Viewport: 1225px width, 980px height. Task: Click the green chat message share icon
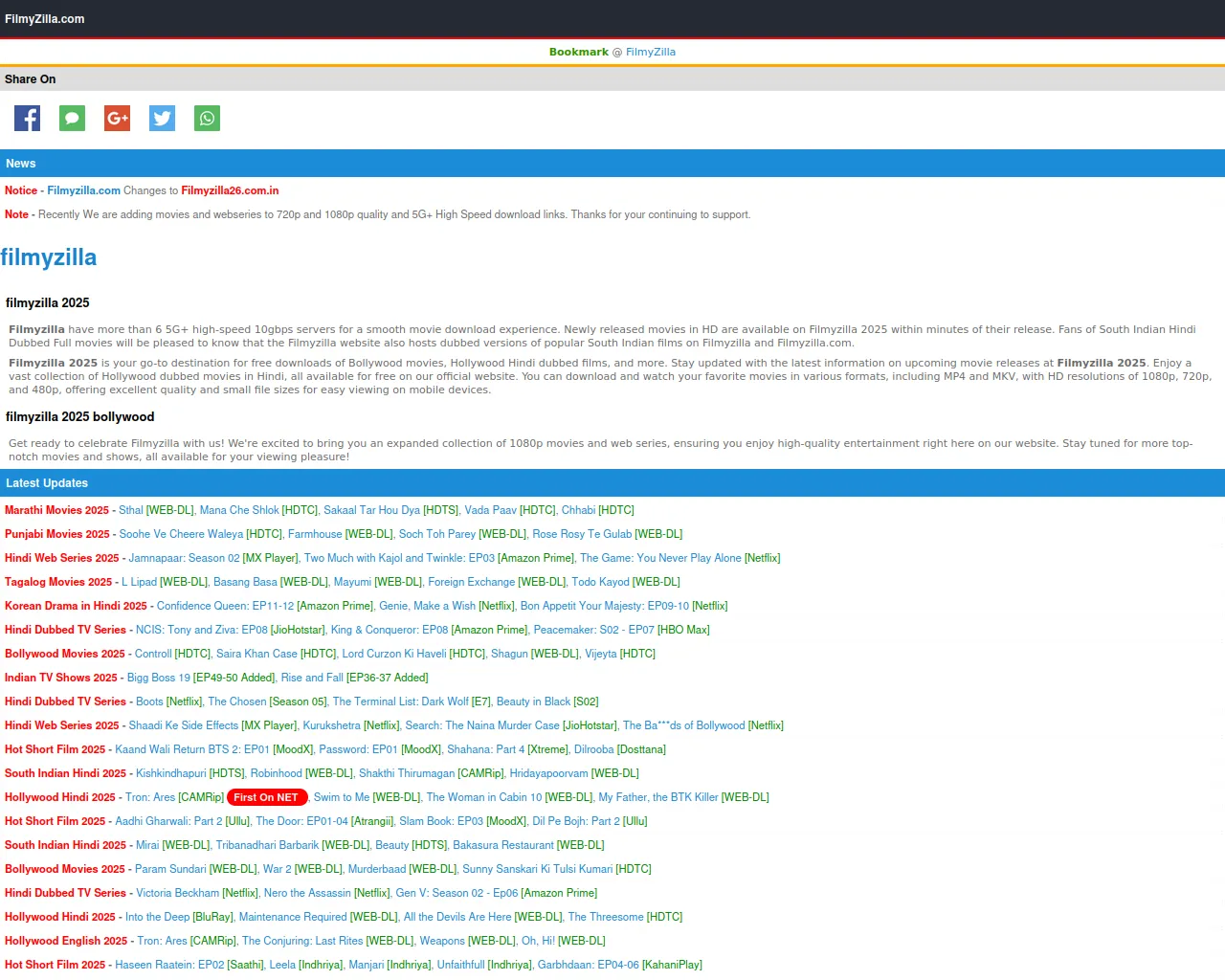pyautogui.click(x=72, y=118)
